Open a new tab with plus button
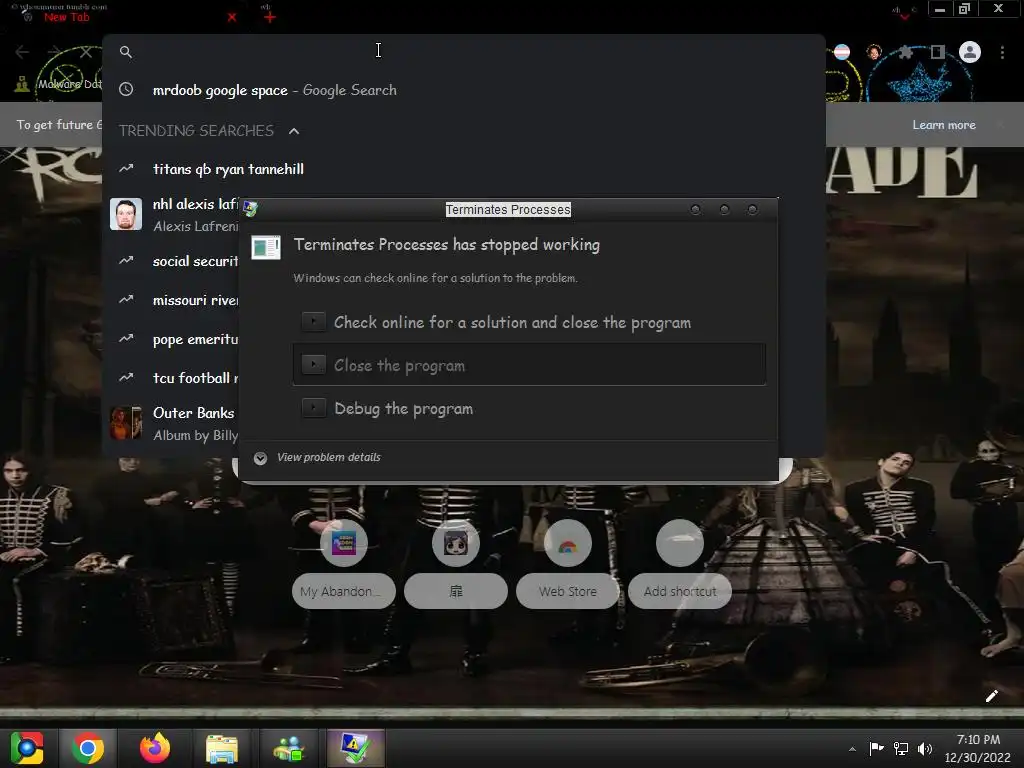Viewport: 1024px width, 768px height. pos(270,18)
